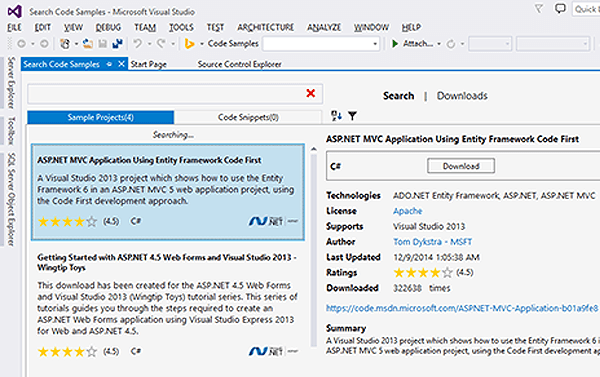The image size is (600, 377).
Task: Open the Redo history dropdown
Action: [173, 44]
